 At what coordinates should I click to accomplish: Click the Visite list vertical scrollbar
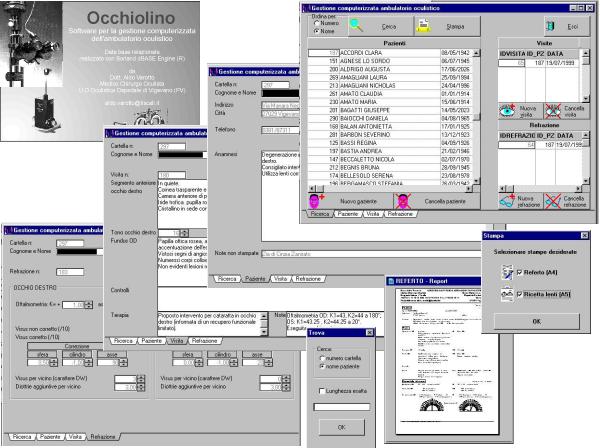pyautogui.click(x=585, y=75)
